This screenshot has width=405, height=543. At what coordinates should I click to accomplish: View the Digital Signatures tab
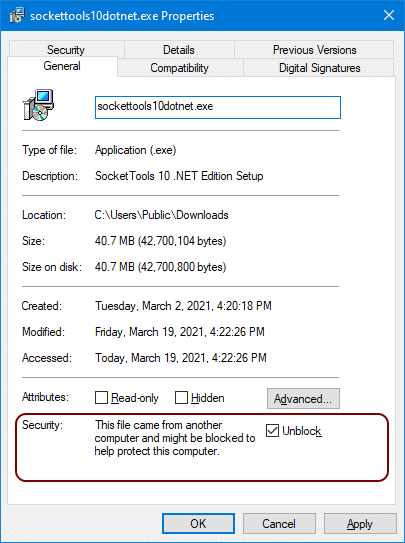pos(320,68)
